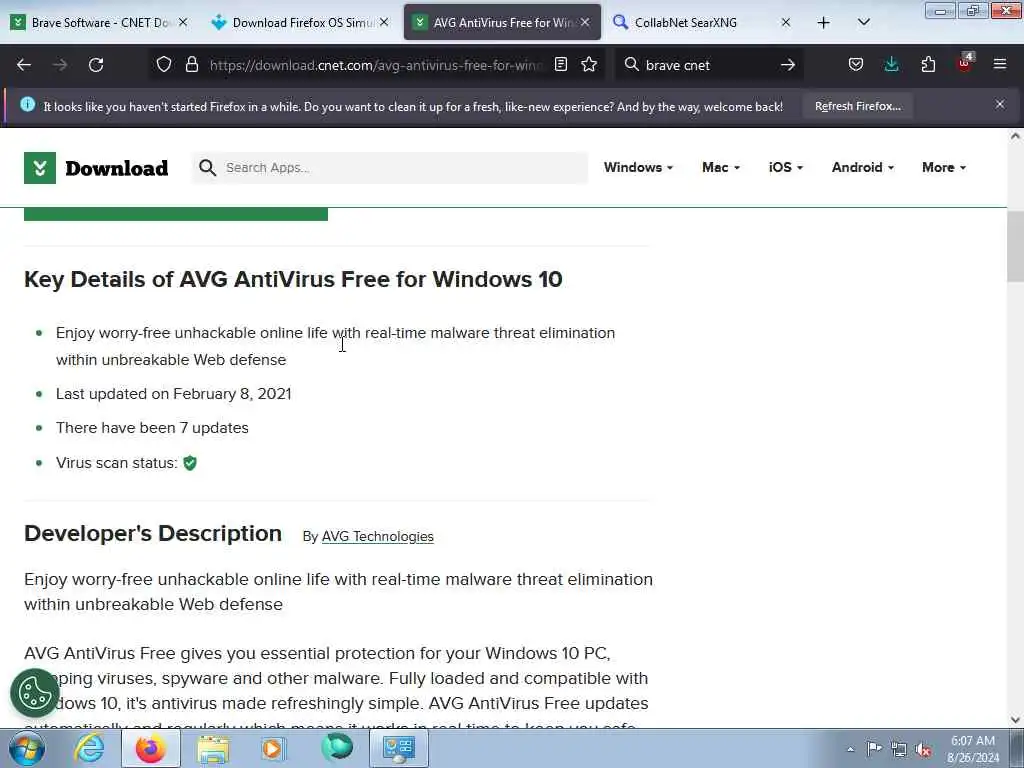Open the Firefox application menu
Screen dimensions: 1024x768
(x=1000, y=64)
